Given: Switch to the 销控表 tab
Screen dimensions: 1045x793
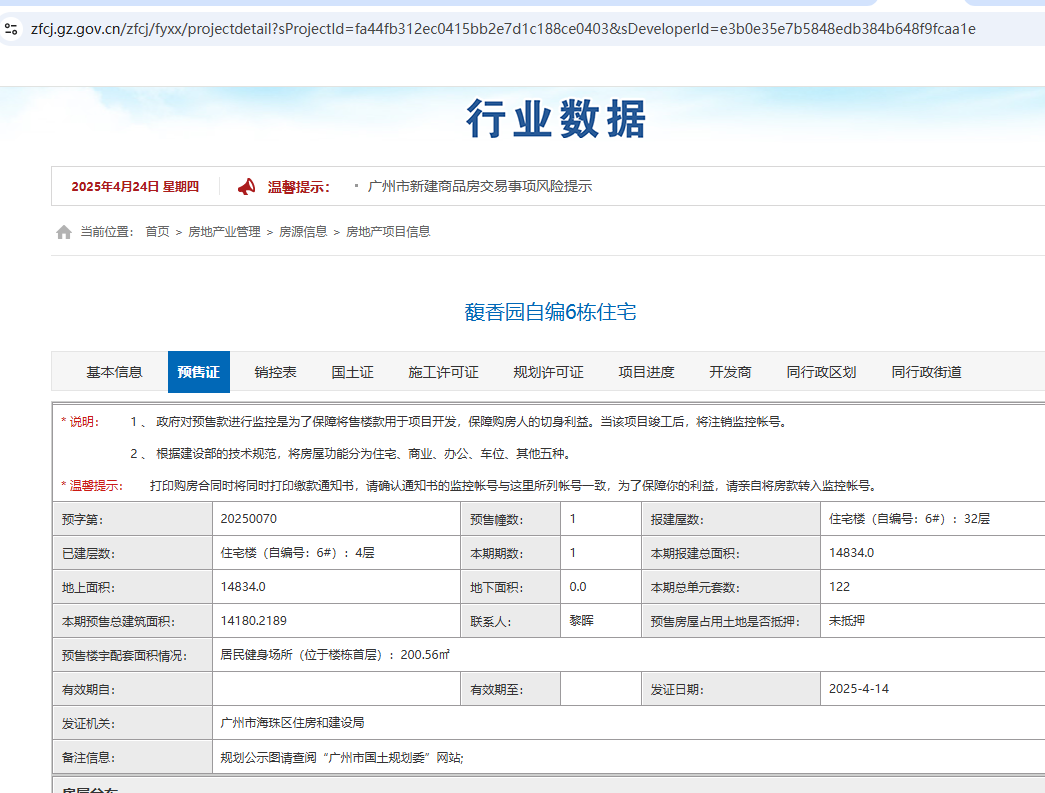Looking at the screenshot, I should tap(275, 372).
